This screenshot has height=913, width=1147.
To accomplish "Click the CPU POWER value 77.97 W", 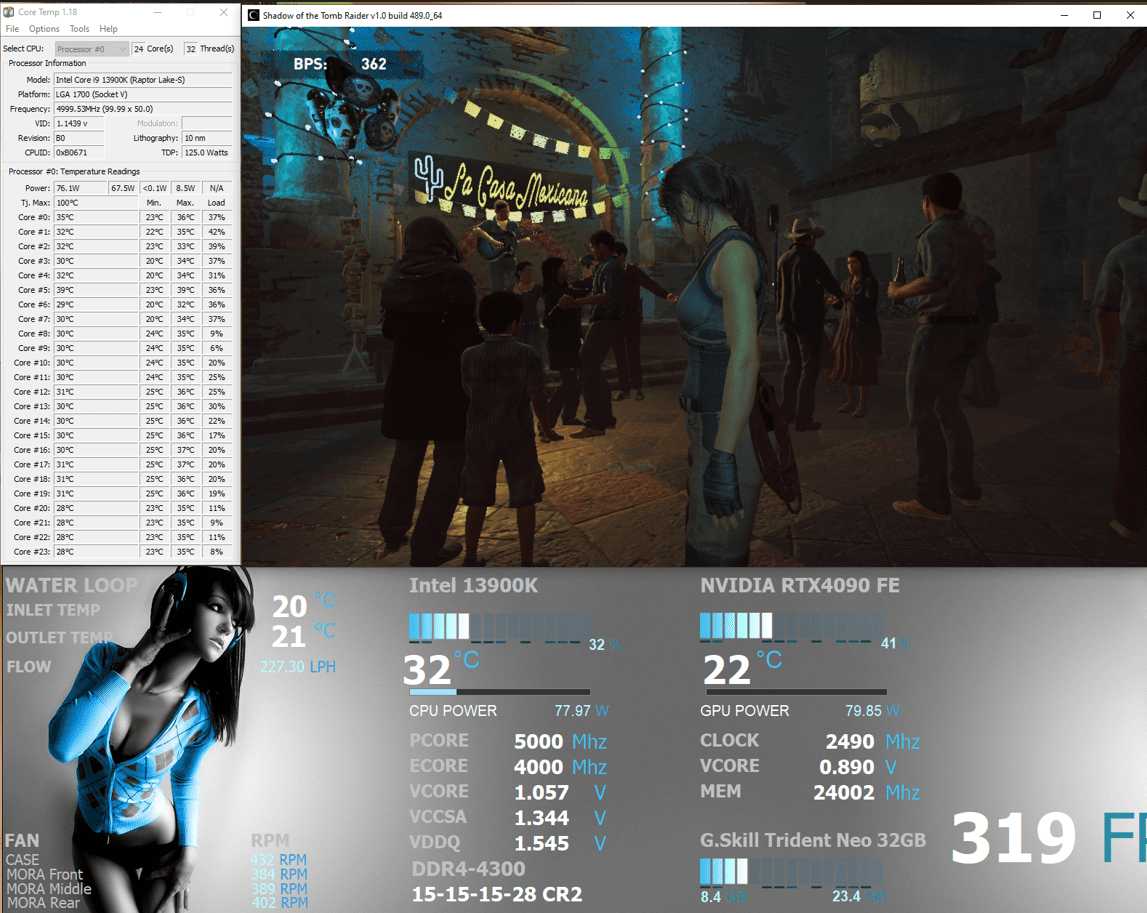I will [582, 711].
